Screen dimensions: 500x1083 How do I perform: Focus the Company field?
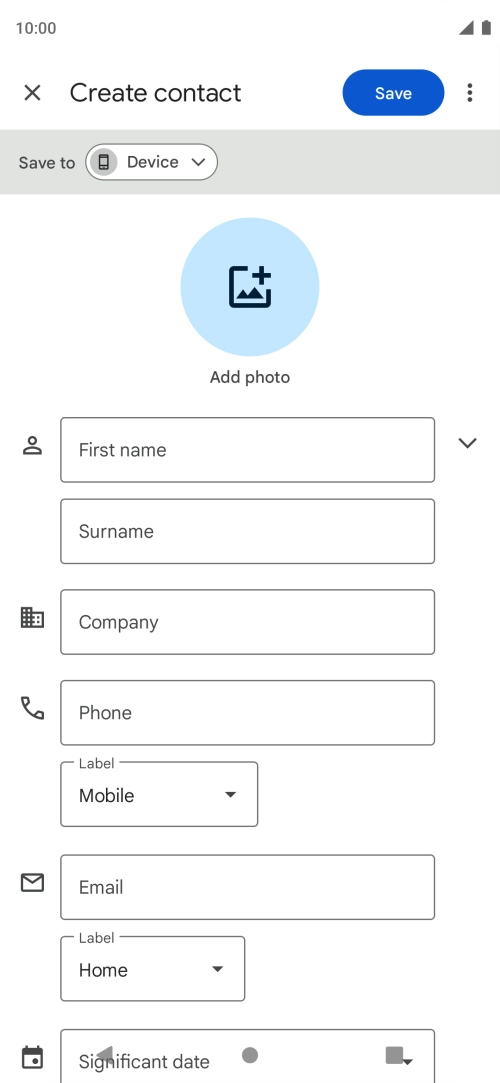click(247, 622)
